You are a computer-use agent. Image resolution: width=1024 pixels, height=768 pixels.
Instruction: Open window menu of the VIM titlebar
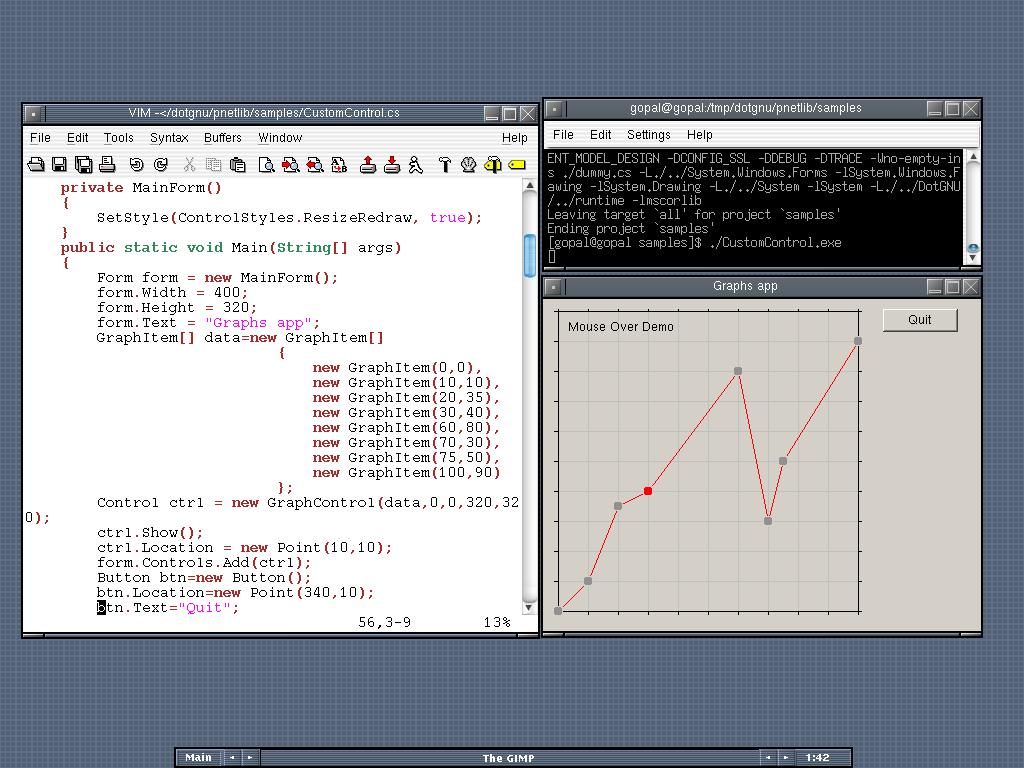(x=32, y=114)
